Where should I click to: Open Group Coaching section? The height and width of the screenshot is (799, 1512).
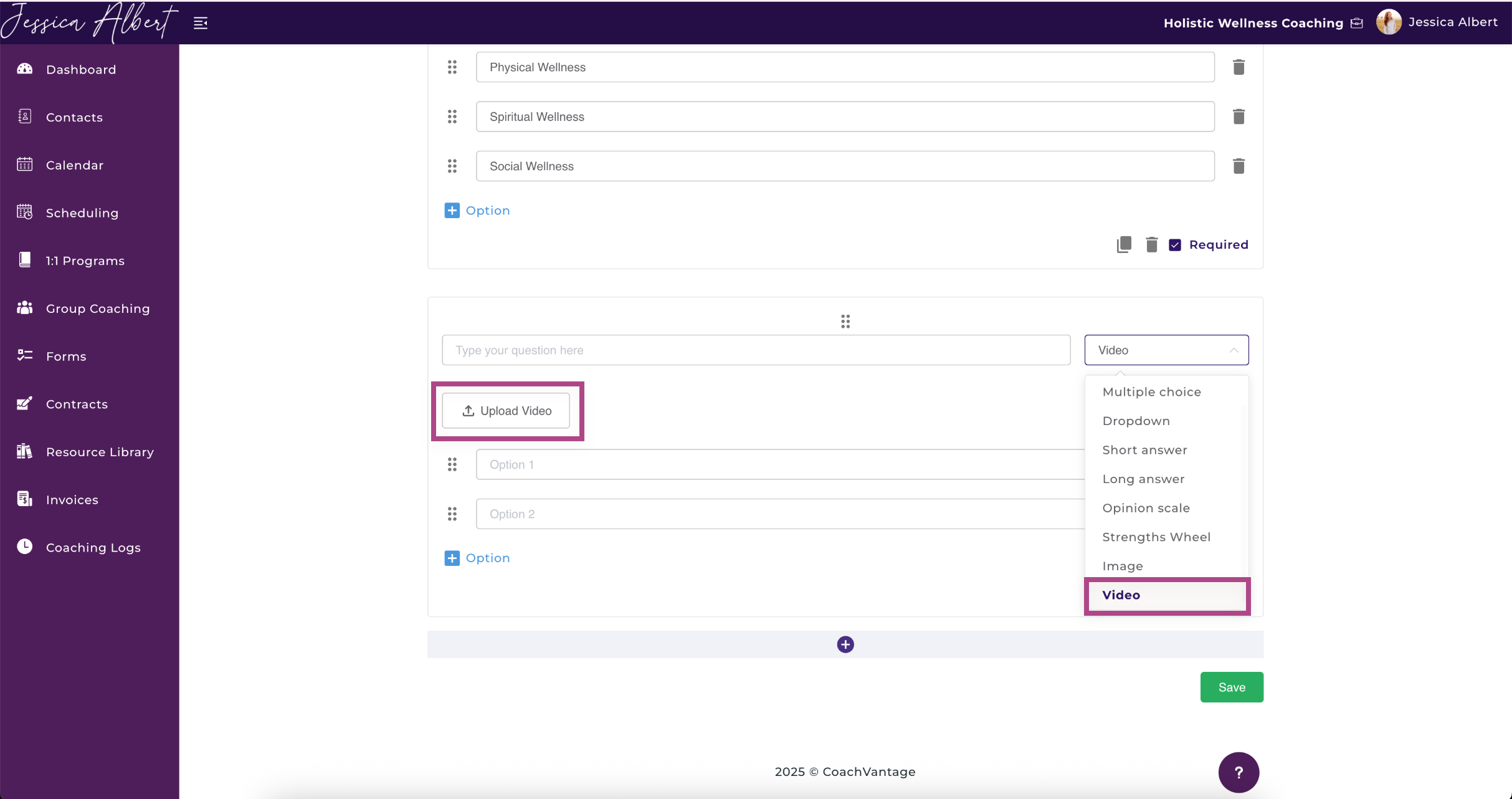coord(98,309)
